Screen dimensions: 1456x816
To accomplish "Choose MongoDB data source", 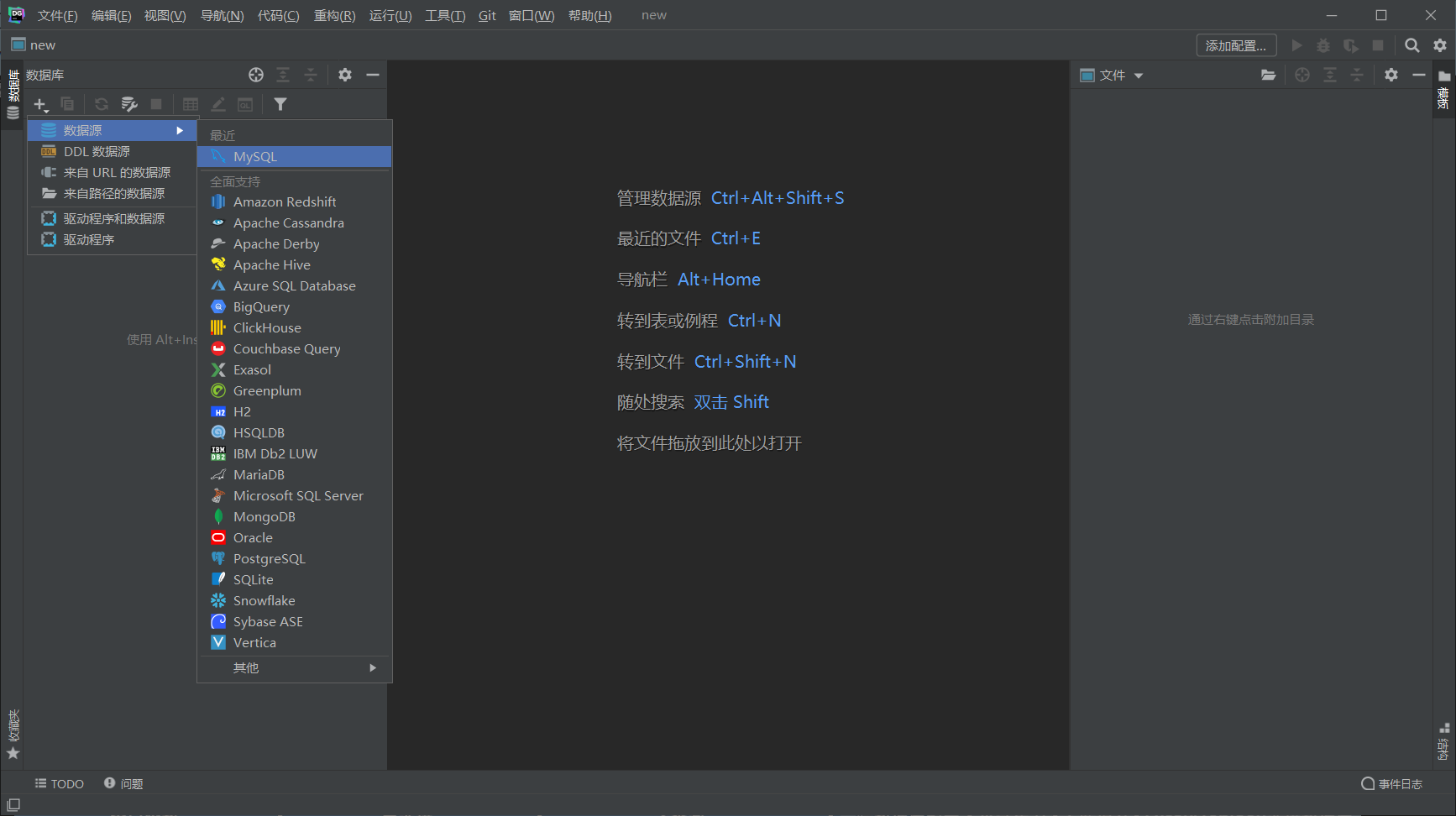I will point(295,516).
